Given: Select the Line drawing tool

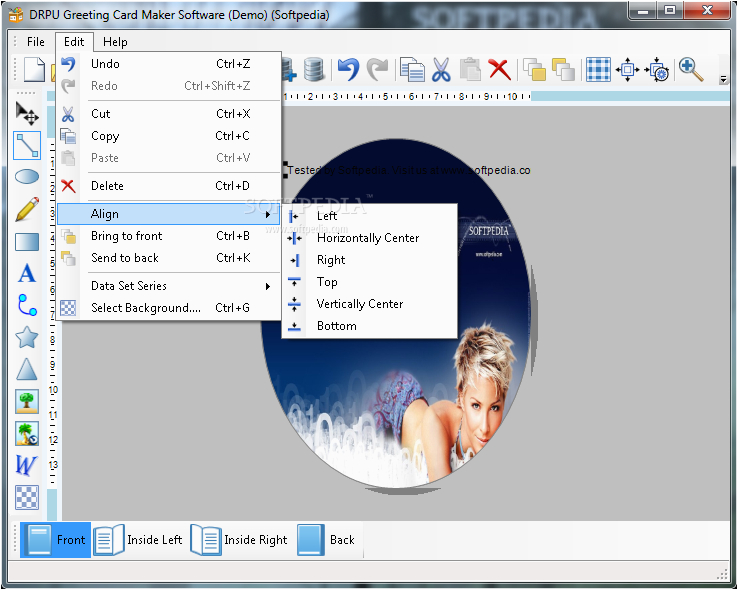Looking at the screenshot, I should (x=27, y=145).
